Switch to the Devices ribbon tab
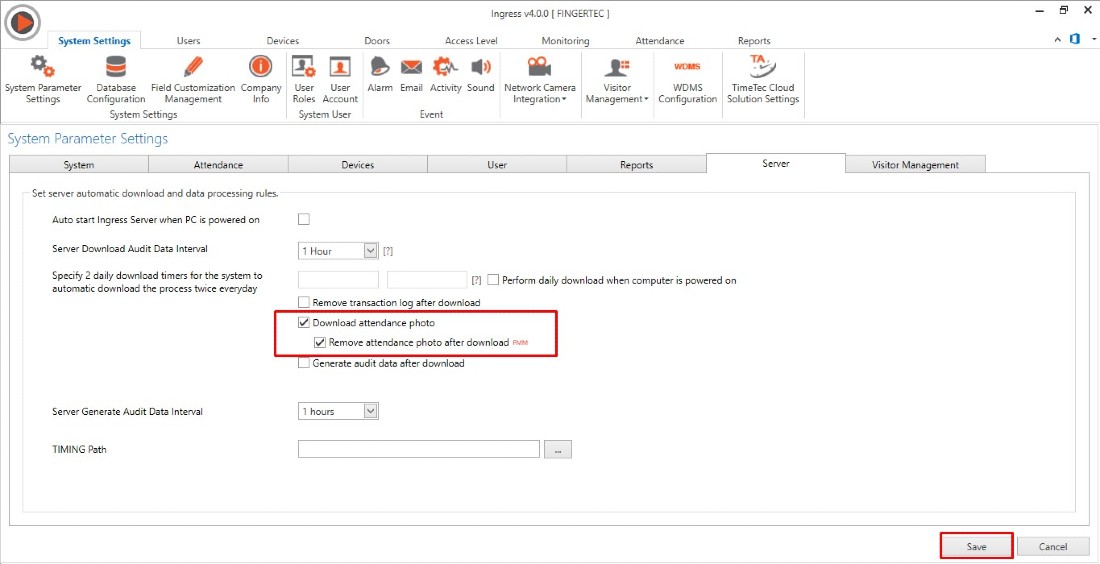The image size is (1100, 564). [x=283, y=41]
